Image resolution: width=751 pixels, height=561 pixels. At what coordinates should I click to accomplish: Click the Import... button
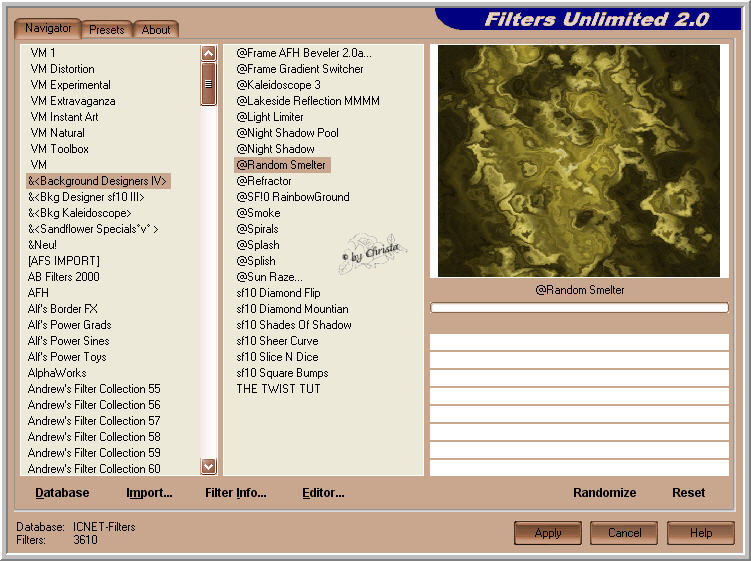[x=149, y=492]
